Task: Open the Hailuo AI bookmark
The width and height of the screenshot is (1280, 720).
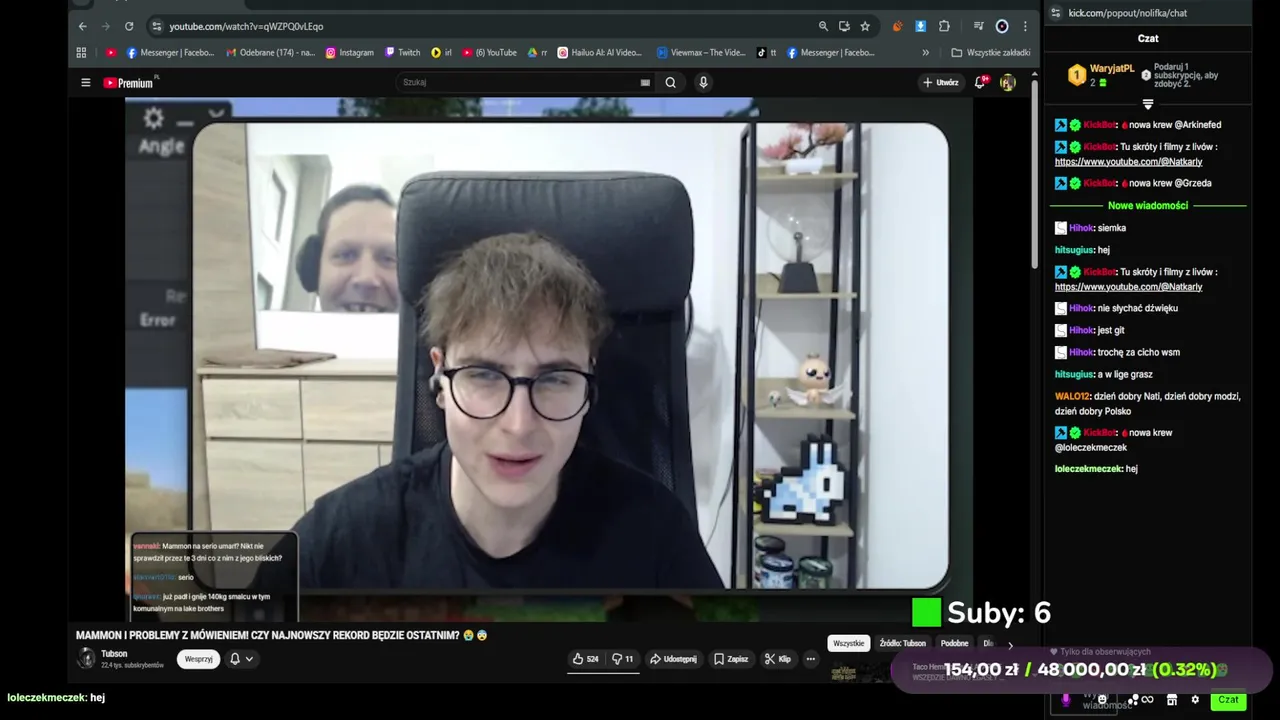Action: [x=600, y=52]
